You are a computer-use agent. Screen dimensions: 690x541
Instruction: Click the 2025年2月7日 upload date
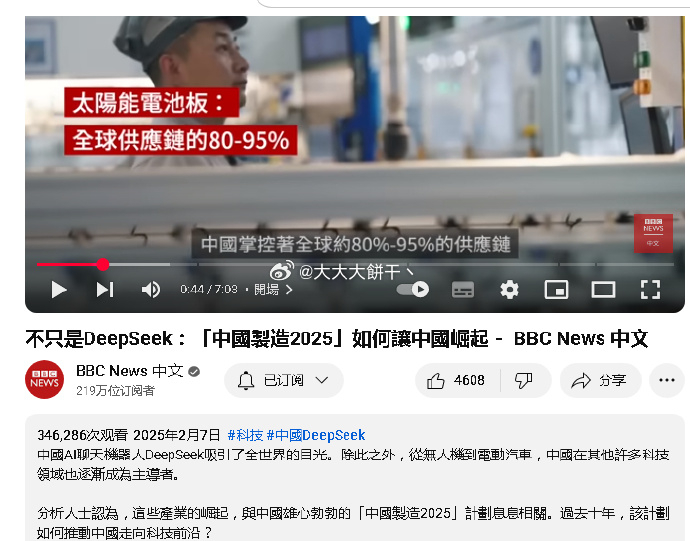click(176, 435)
